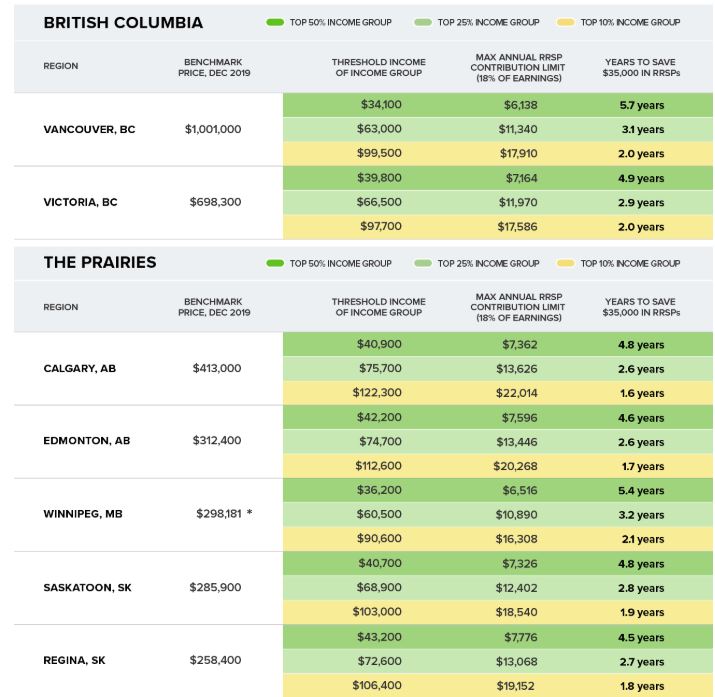715x697 pixels.
Task: Click Winnipeg $10,890 contribution limit cell
Action: (x=516, y=515)
